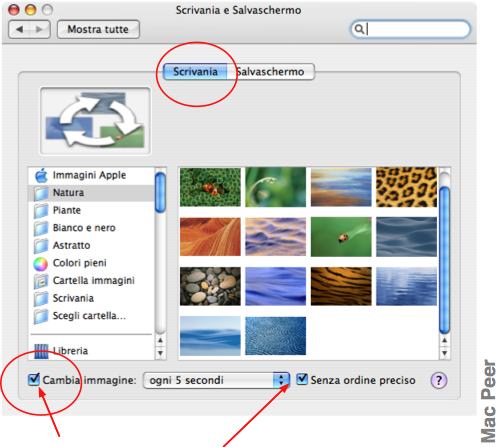This screenshot has height=447, width=500.
Task: Click the Mostra tutte button
Action: pyautogui.click(x=98, y=29)
